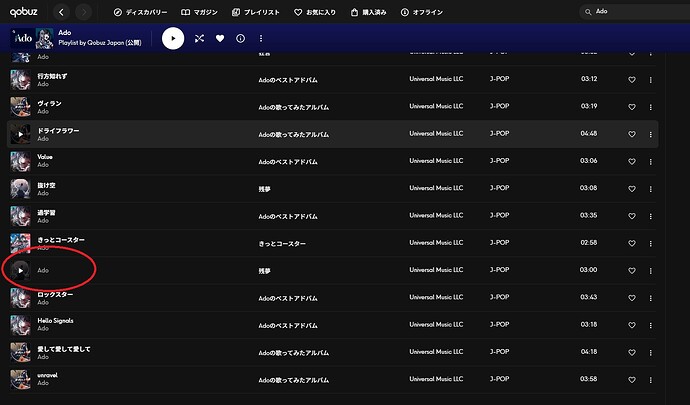Click the search field containing Ado
Image resolution: width=690 pixels, height=405 pixels.
pyautogui.click(x=637, y=12)
